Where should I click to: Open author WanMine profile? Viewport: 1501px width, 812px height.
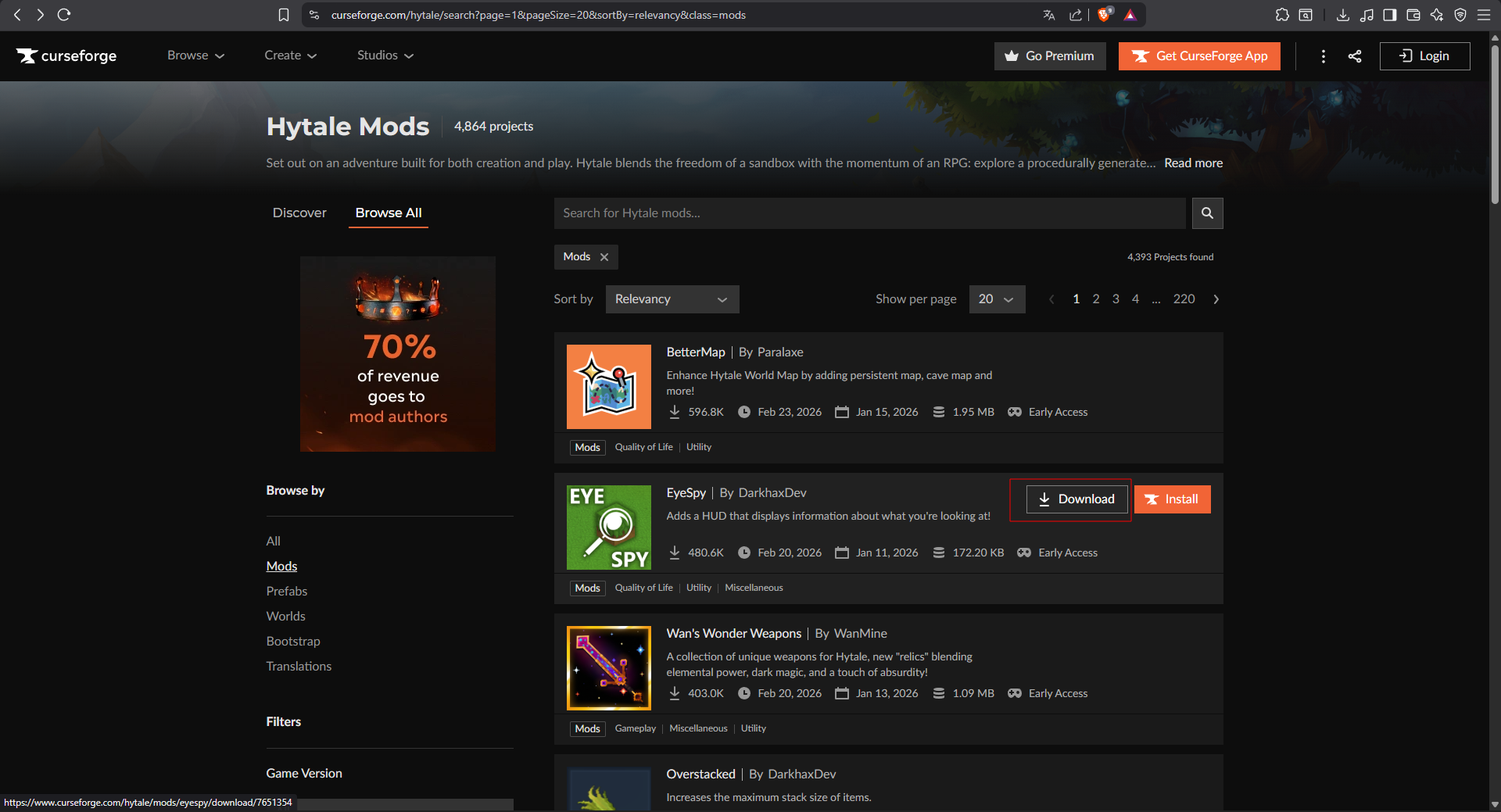(861, 633)
